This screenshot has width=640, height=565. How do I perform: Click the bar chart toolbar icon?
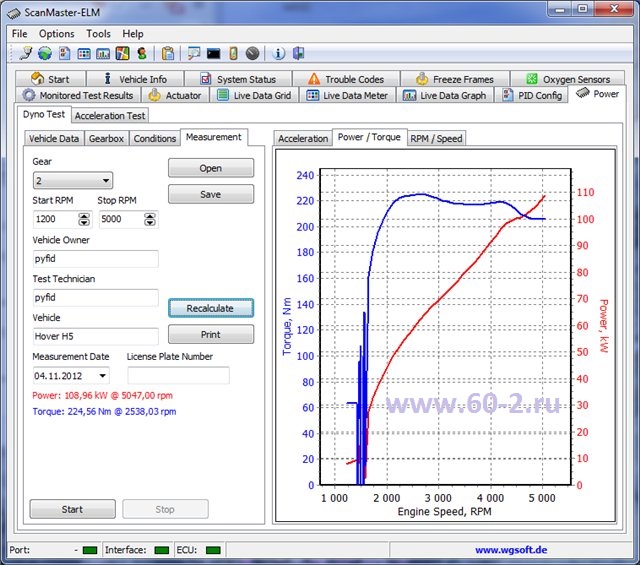tap(103, 53)
